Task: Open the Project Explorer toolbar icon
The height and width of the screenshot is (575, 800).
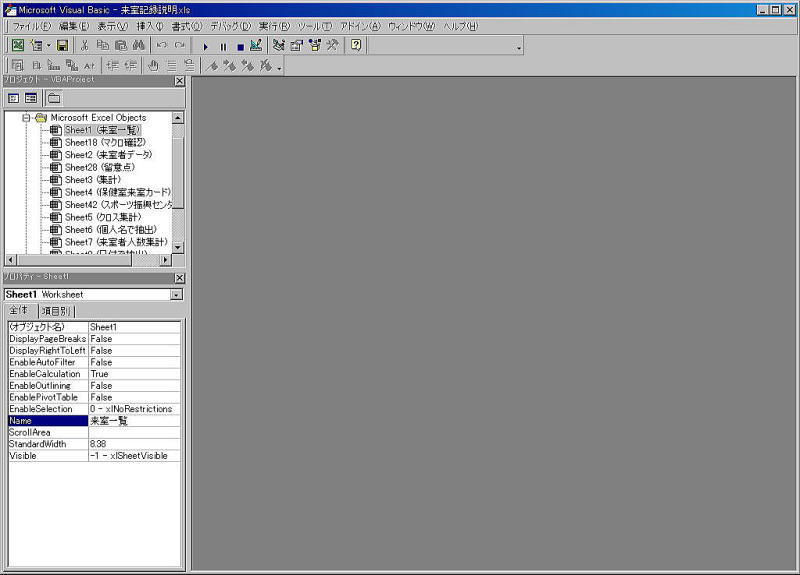Action: click(x=279, y=45)
